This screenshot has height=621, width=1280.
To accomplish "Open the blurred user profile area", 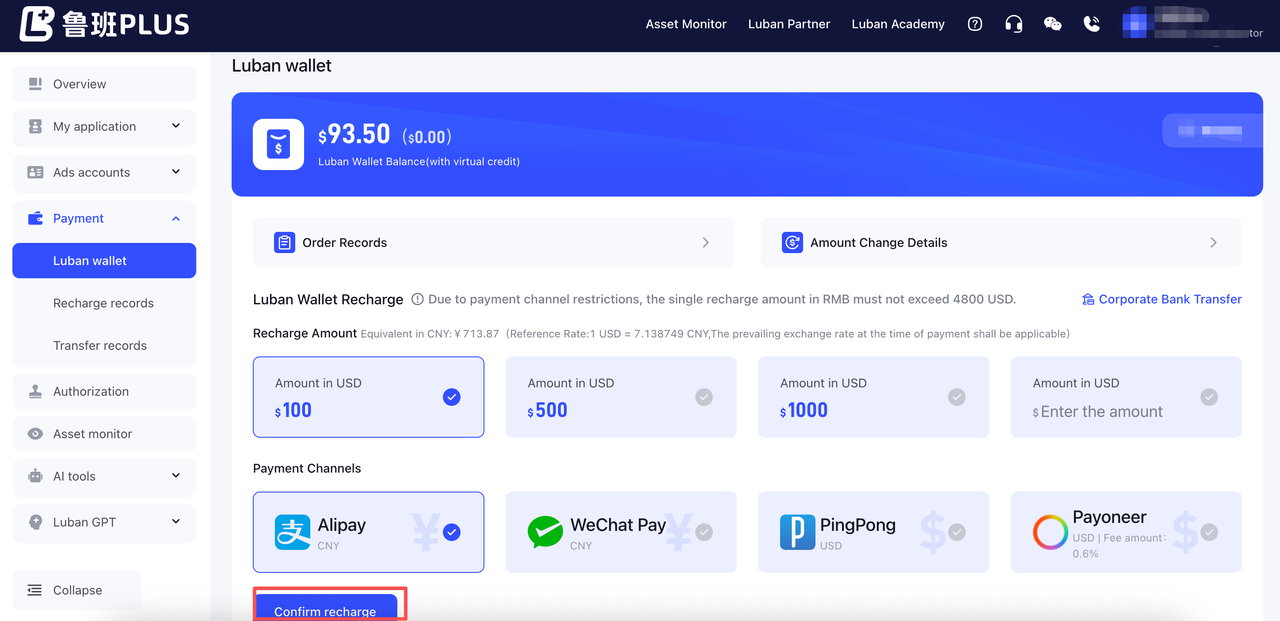I will coord(1193,24).
